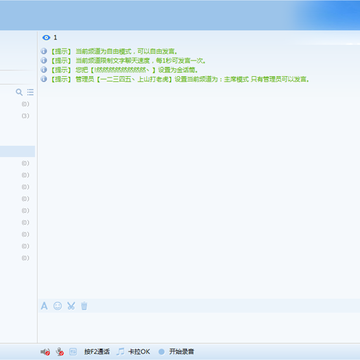Click the small icon beside 按F2通话
Image resolution: width=360 pixels, height=360 pixels.
73,352
